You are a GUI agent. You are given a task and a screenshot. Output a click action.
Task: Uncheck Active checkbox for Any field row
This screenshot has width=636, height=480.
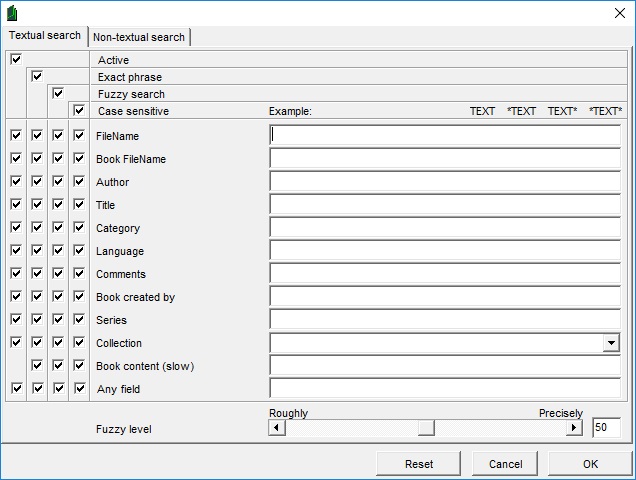(x=17, y=388)
